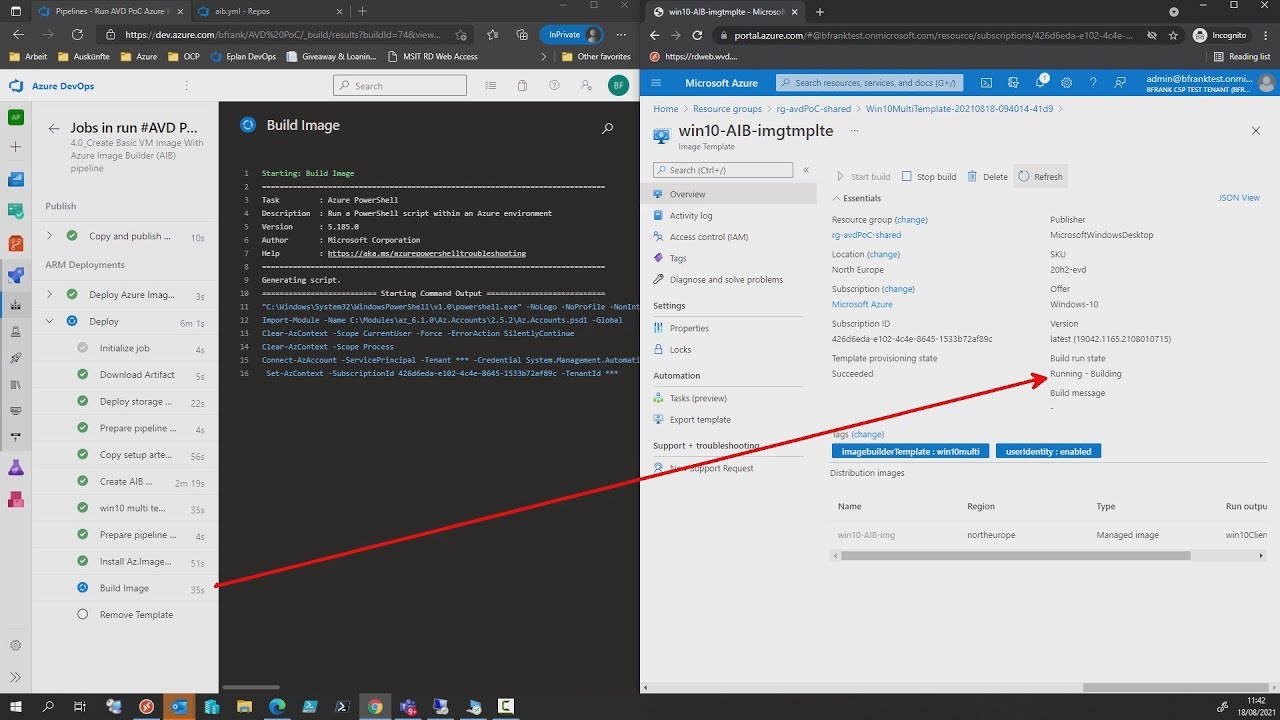Open Azure portal hamburger menu
This screenshot has width=1280, height=720.
point(657,83)
